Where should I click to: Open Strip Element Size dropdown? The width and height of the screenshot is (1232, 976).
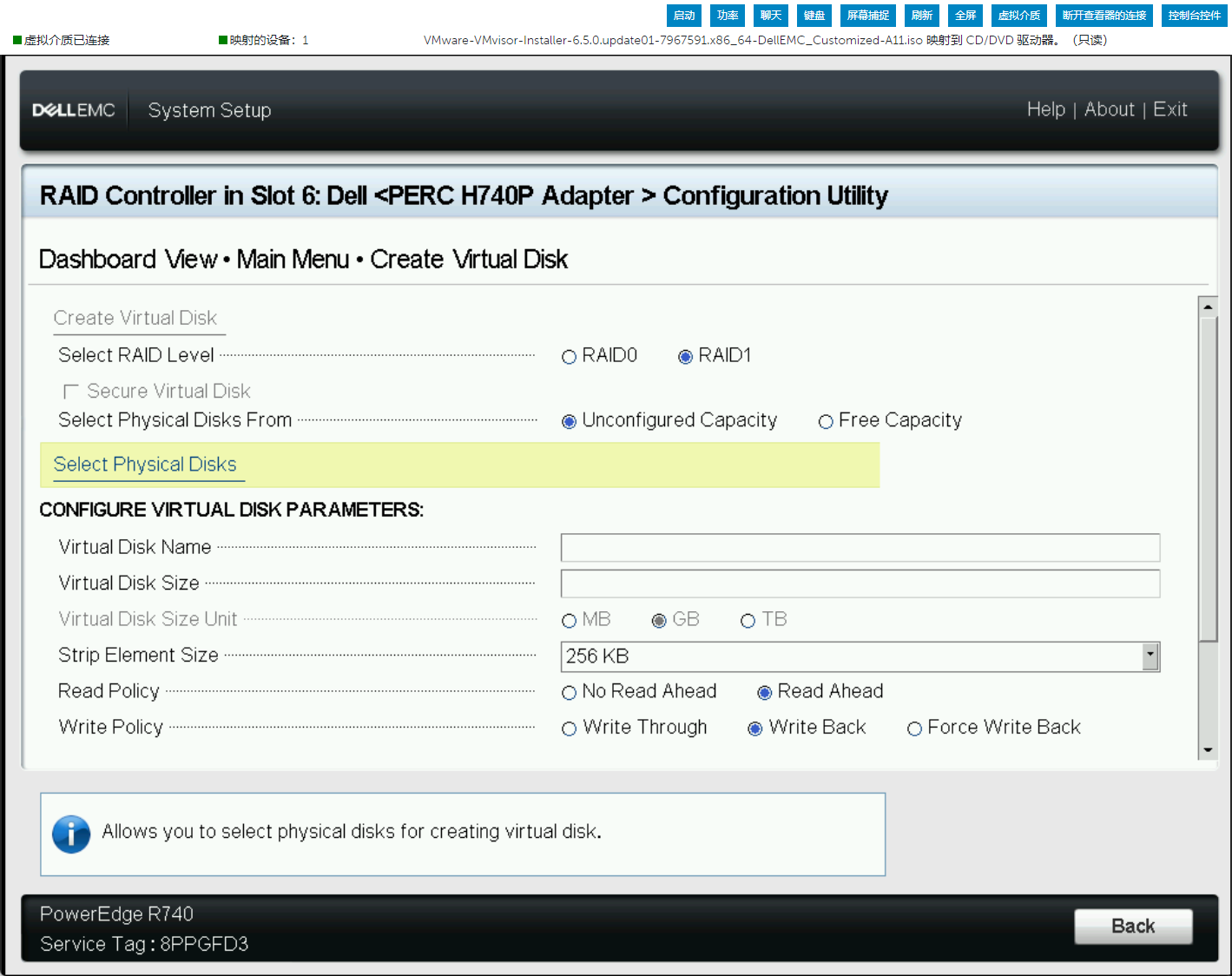[x=860, y=656]
